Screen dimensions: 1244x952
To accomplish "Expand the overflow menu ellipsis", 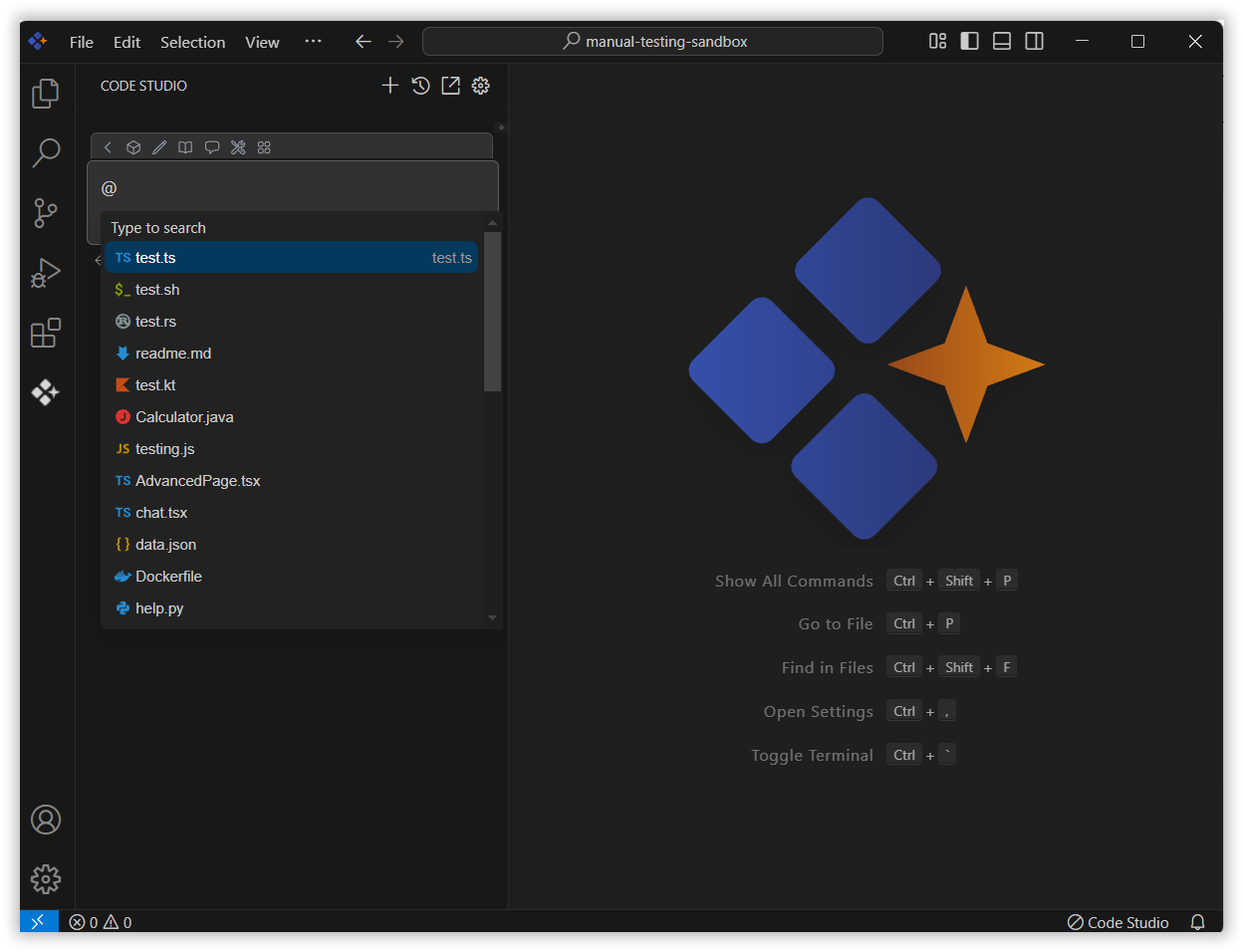I will point(313,42).
